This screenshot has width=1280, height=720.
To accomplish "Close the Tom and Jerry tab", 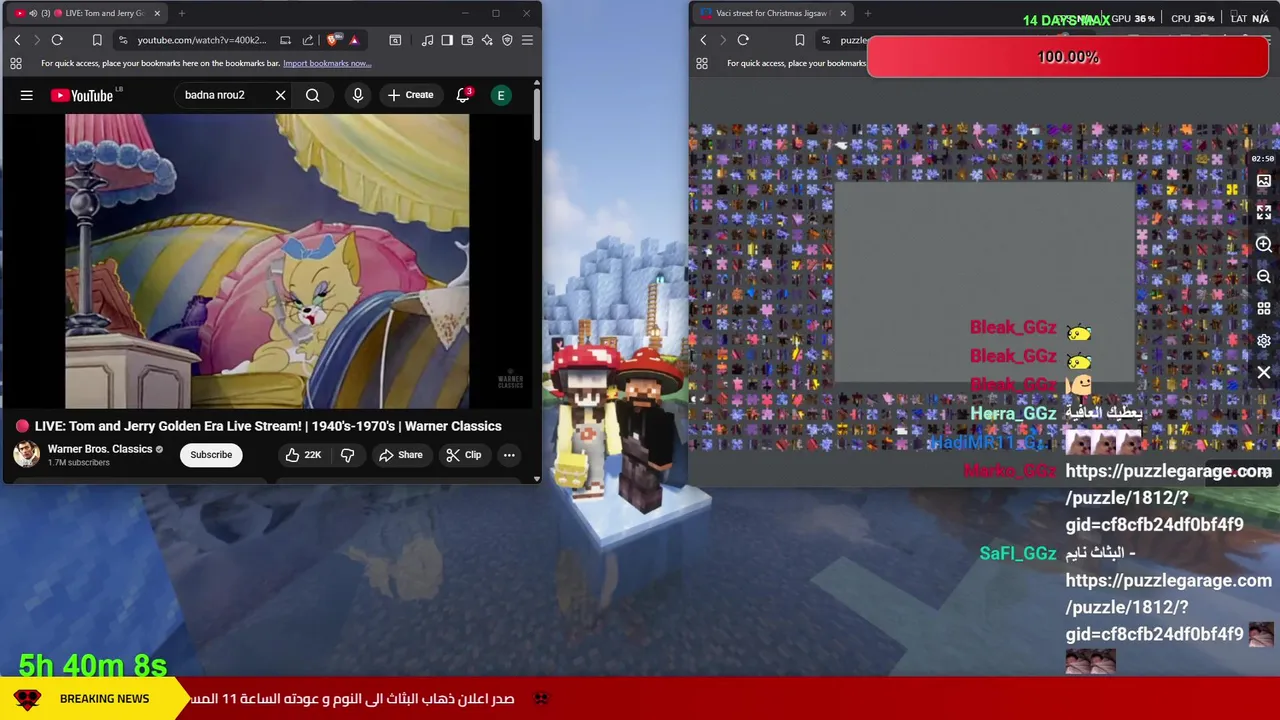I will [x=157, y=13].
